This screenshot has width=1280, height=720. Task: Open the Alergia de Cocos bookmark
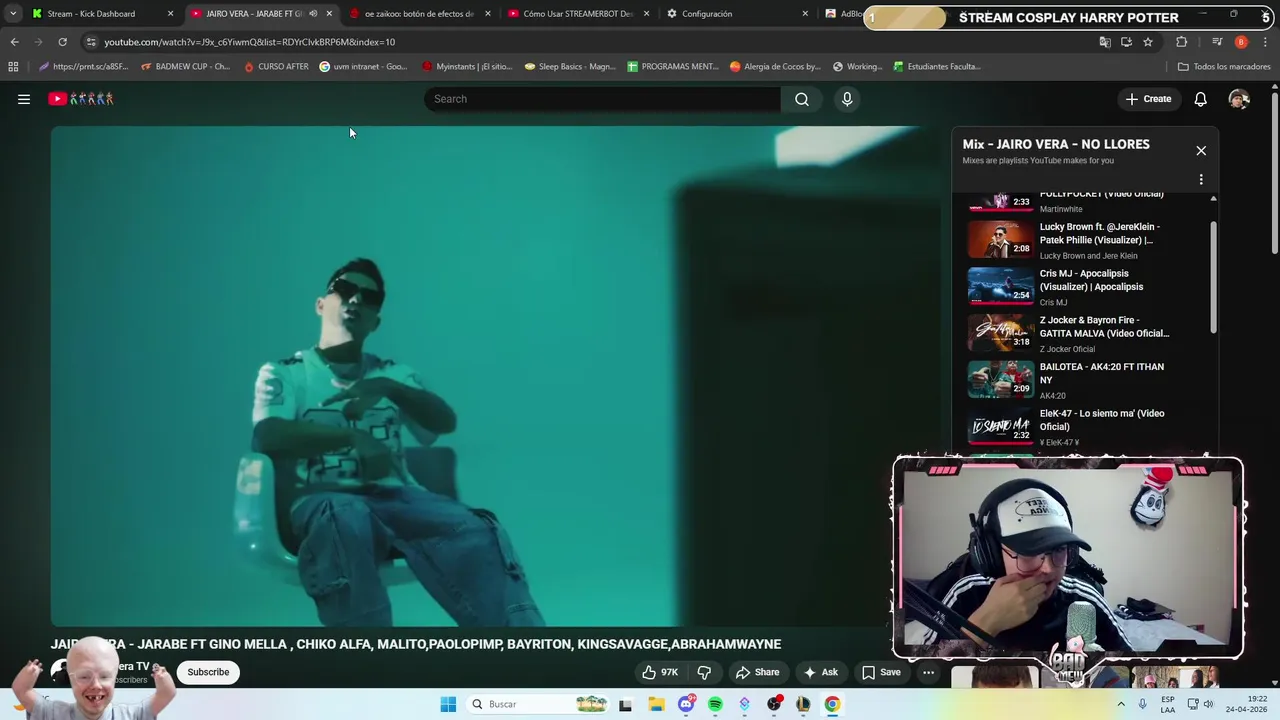tap(775, 67)
